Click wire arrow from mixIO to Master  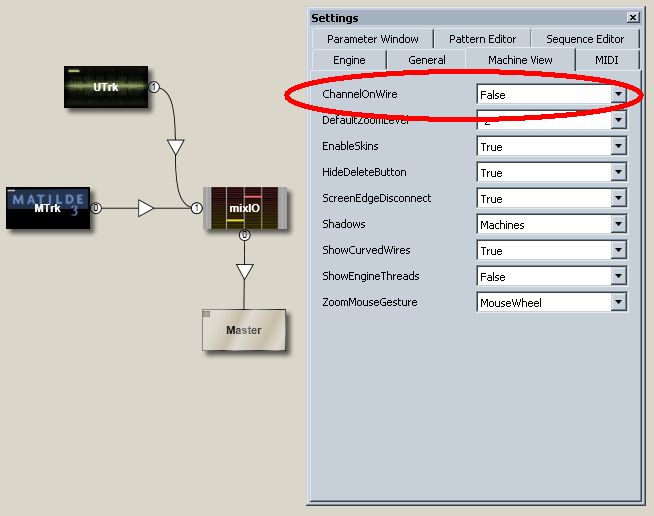point(244,271)
